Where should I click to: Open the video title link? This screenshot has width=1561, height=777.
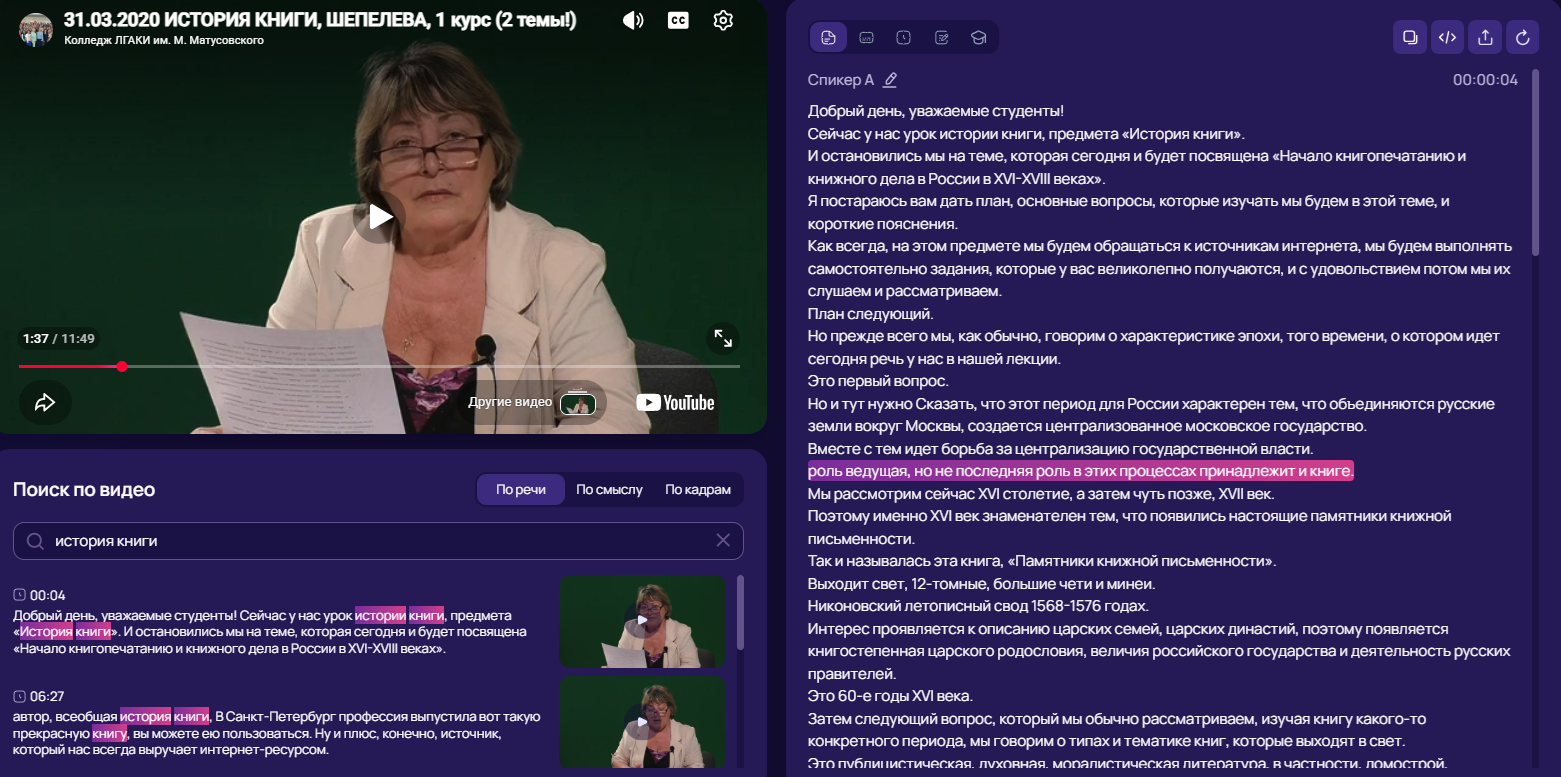(x=320, y=20)
